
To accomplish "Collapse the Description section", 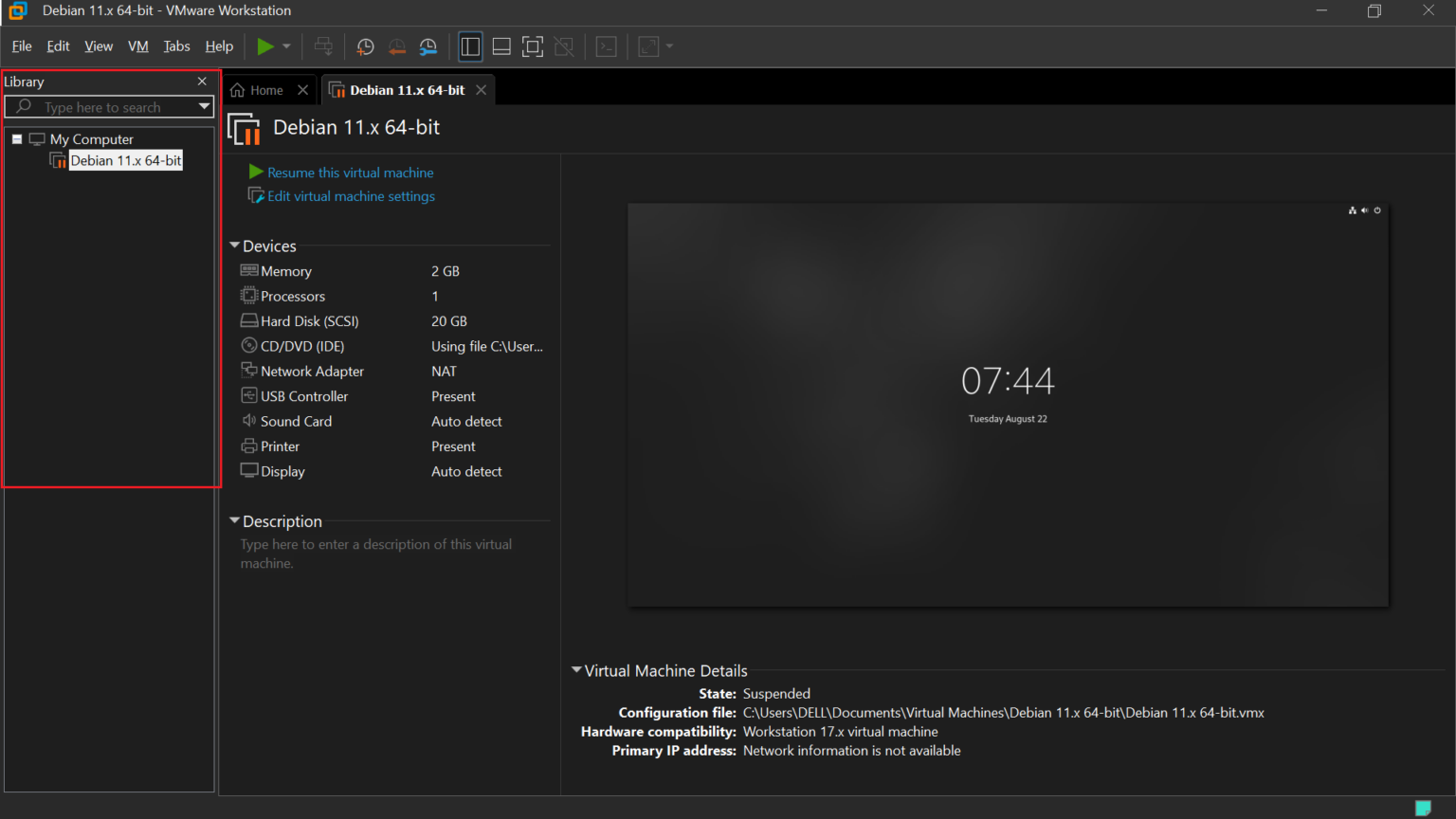I will click(235, 521).
